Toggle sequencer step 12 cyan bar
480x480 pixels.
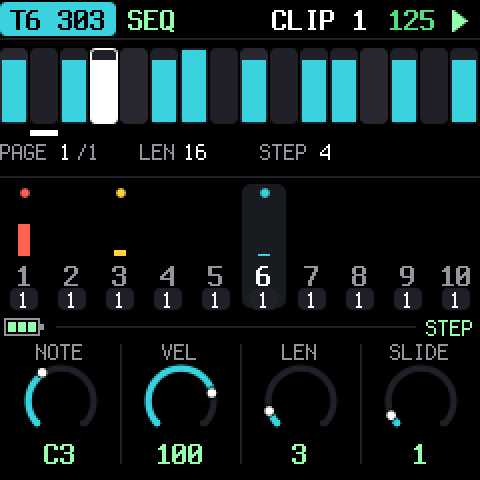(344, 86)
